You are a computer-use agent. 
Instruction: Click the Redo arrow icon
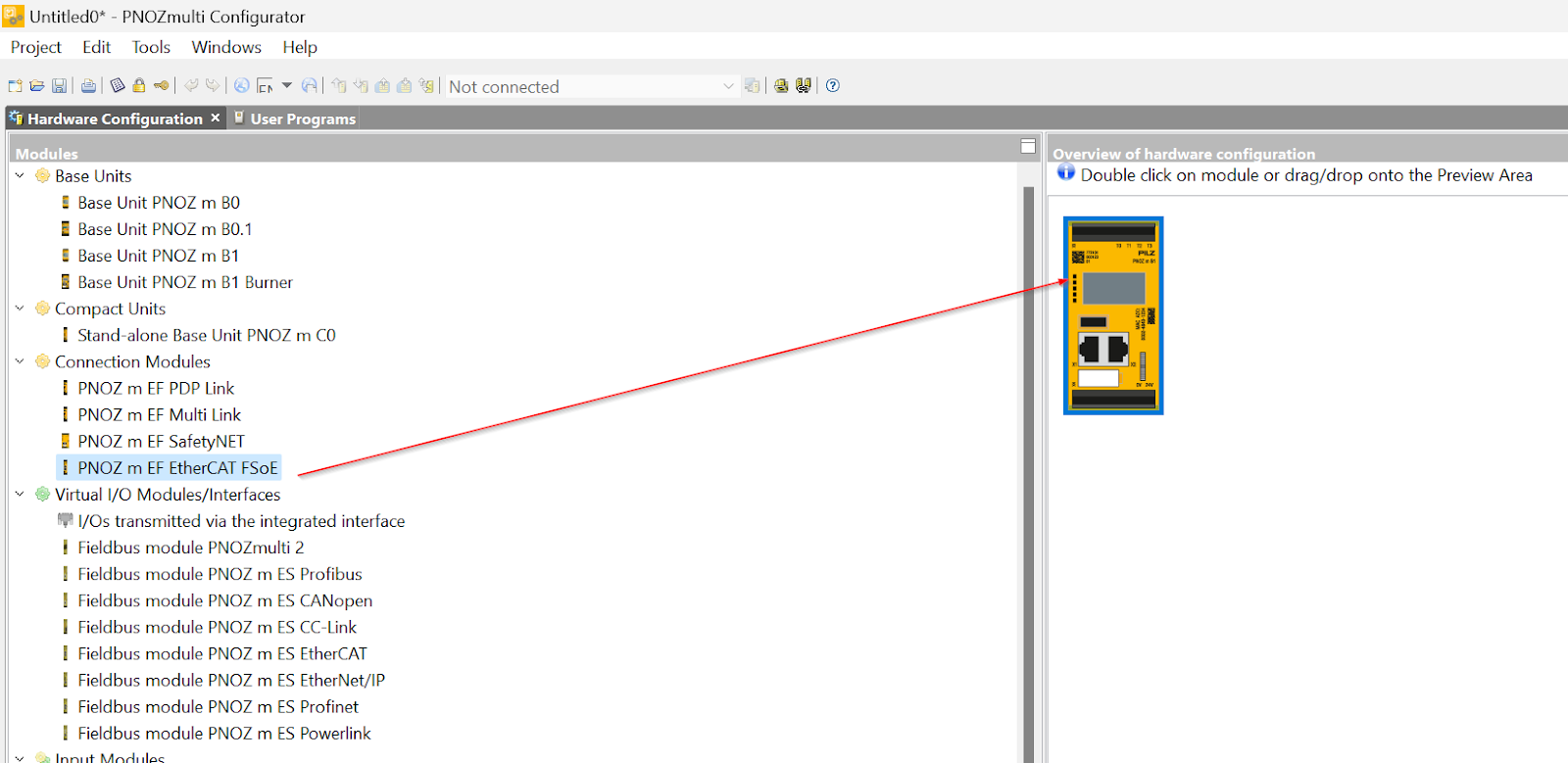(x=213, y=85)
